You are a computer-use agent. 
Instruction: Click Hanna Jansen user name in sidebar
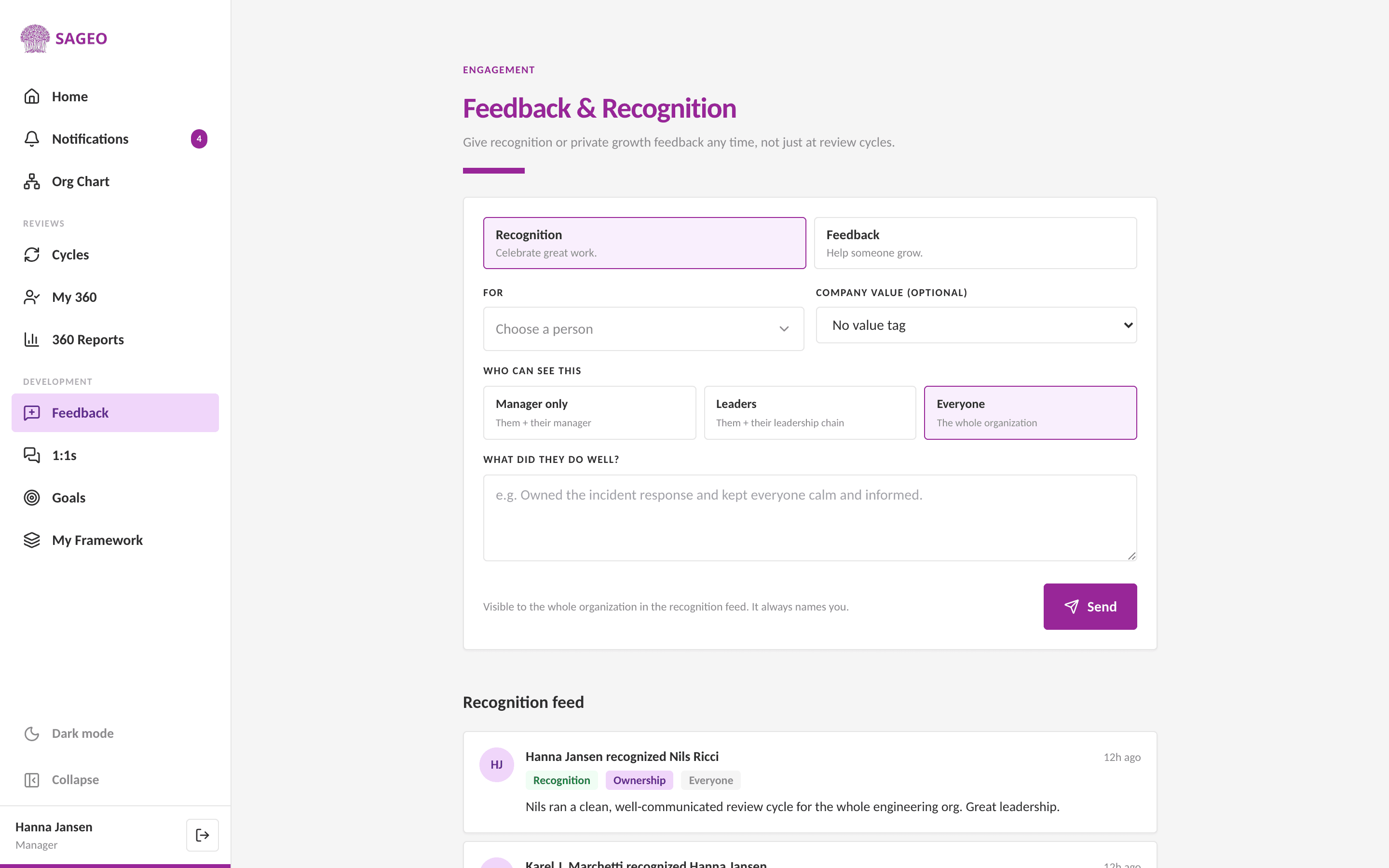(54, 827)
